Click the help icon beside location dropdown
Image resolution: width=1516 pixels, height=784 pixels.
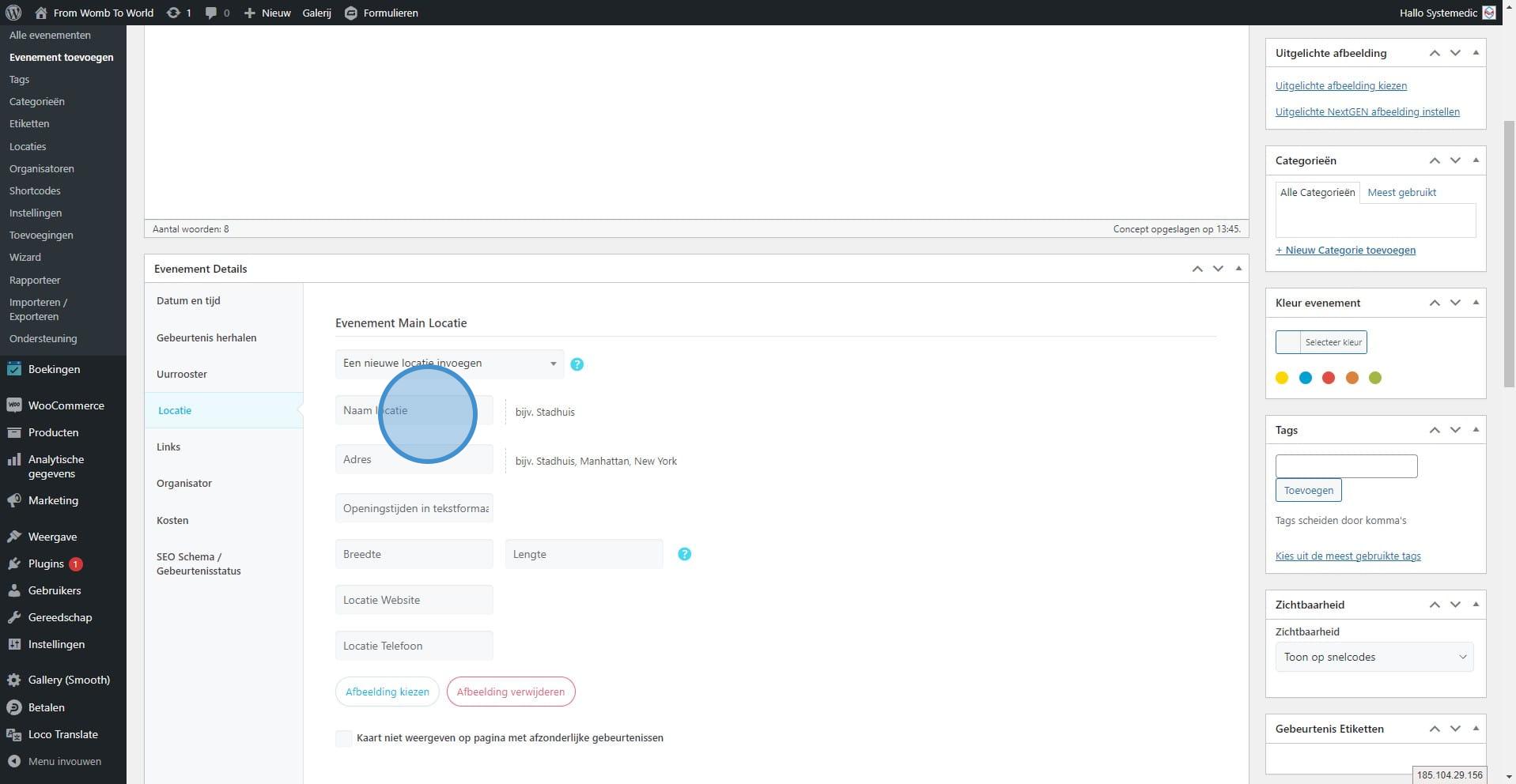tap(577, 364)
